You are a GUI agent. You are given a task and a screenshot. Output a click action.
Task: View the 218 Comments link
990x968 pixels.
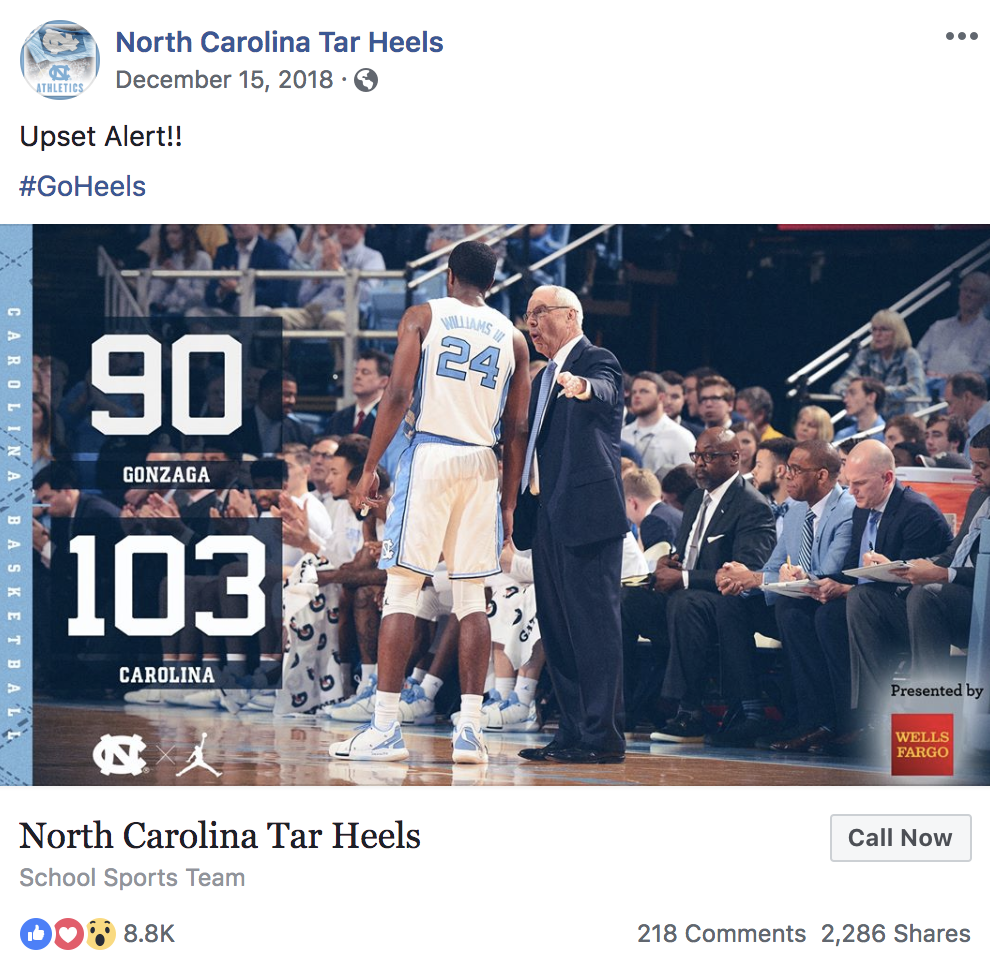click(721, 933)
